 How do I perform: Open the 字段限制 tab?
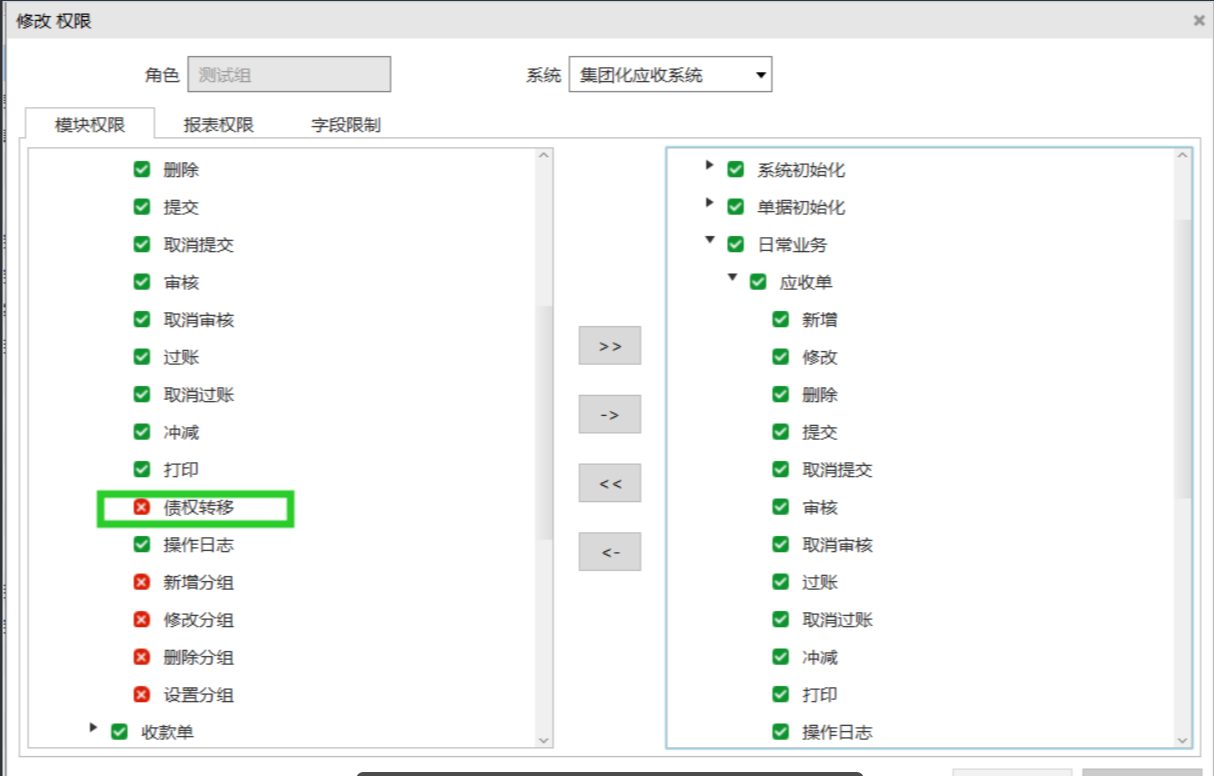pyautogui.click(x=346, y=125)
